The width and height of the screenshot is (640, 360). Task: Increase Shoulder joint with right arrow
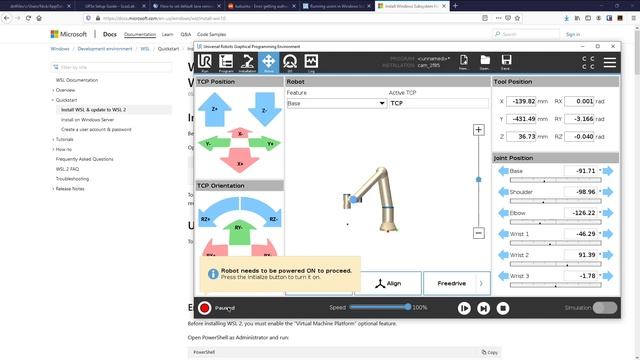point(608,192)
